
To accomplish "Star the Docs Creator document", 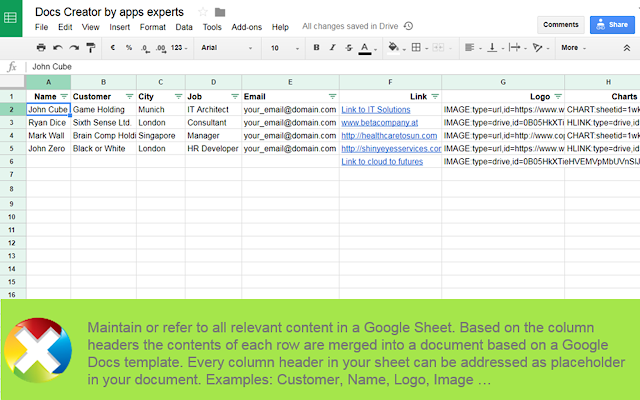I will click(202, 12).
